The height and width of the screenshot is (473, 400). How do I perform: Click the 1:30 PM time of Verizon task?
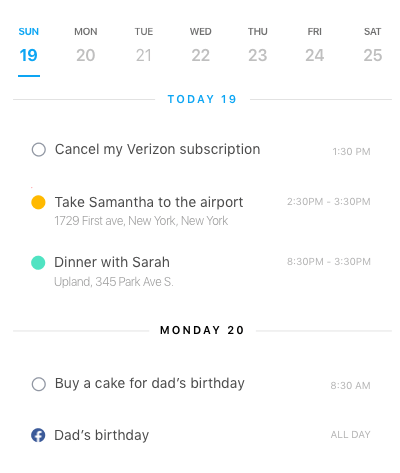coord(351,152)
